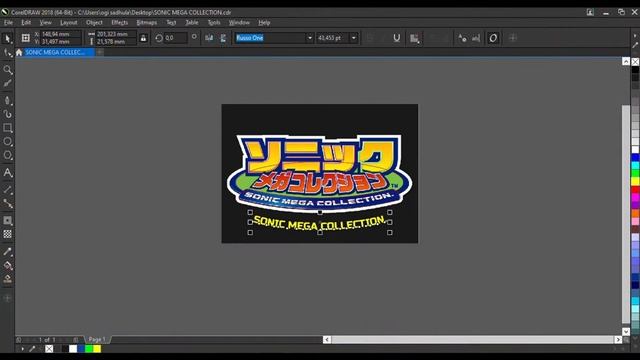Open the Help menu
640x360 pixels.
coord(264,22)
